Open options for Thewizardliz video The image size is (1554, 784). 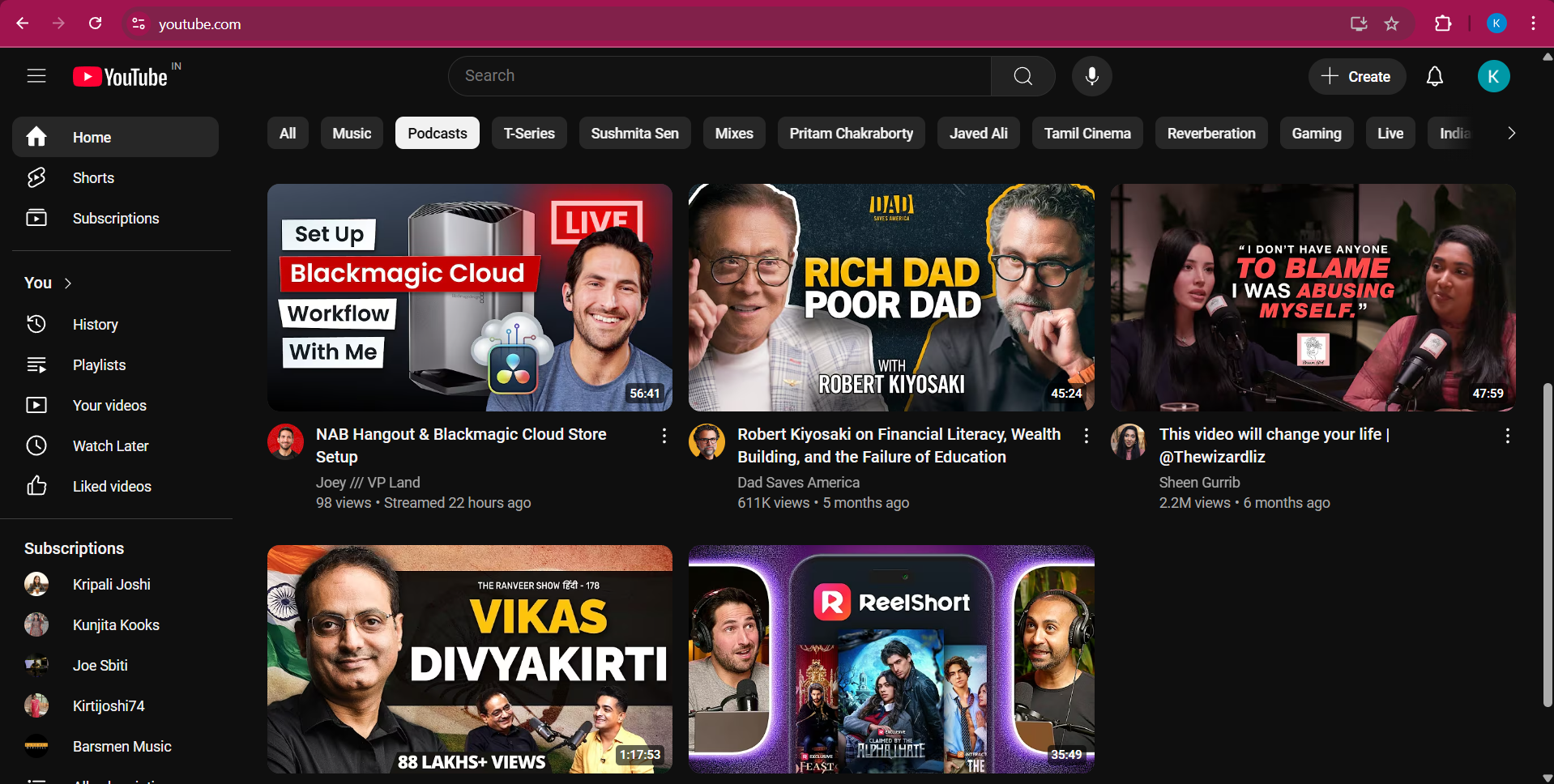(1508, 436)
